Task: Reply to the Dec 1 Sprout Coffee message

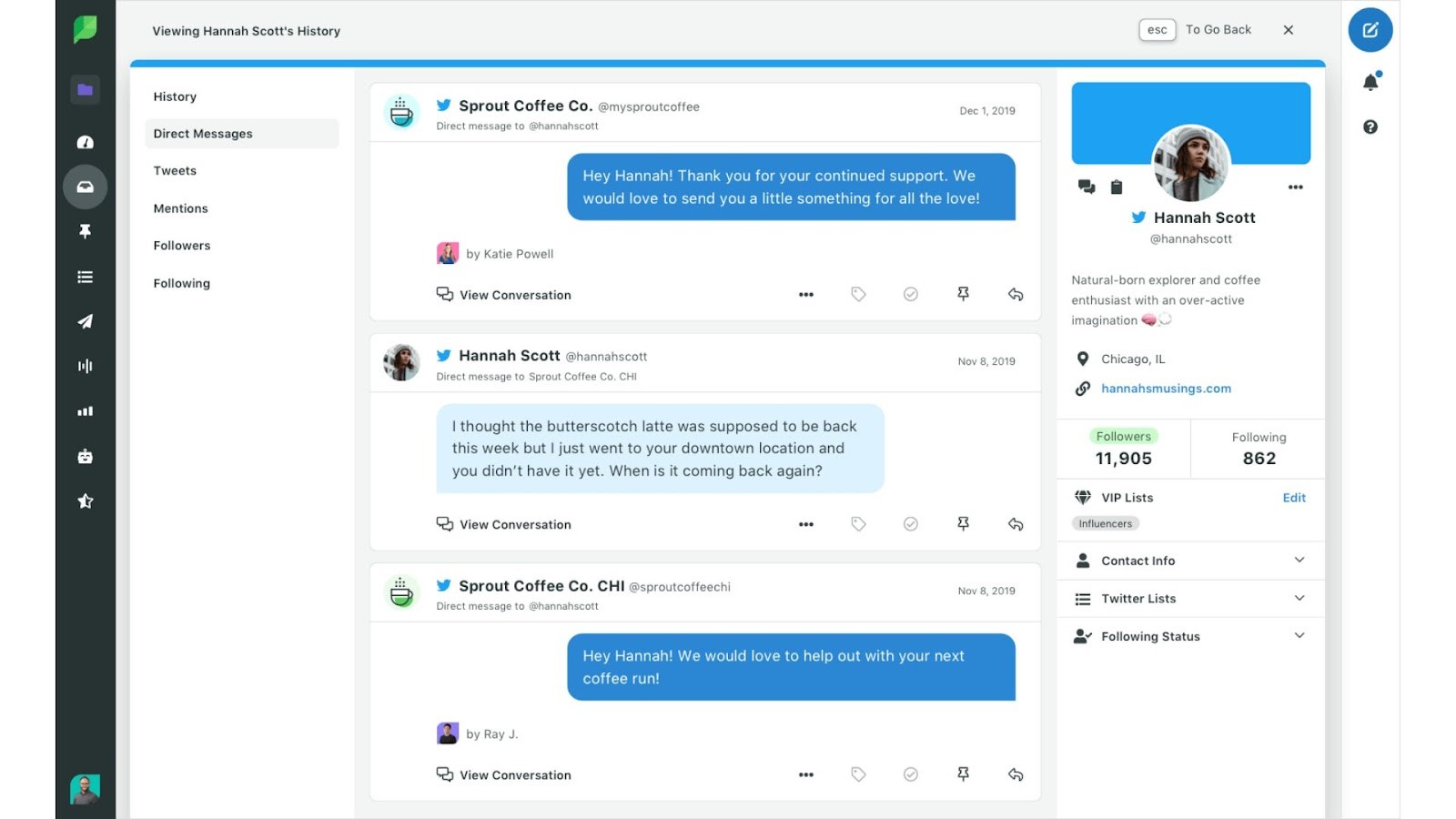Action: pos(1015,294)
